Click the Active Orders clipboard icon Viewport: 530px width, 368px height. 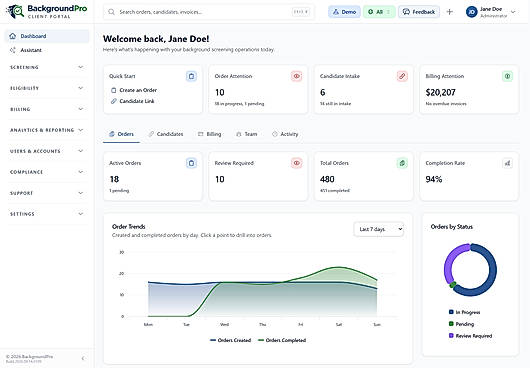(191, 163)
